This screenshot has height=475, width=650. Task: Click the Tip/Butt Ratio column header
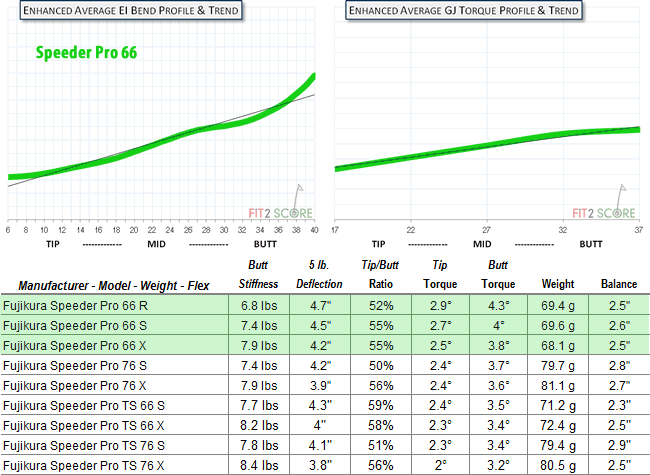click(381, 274)
